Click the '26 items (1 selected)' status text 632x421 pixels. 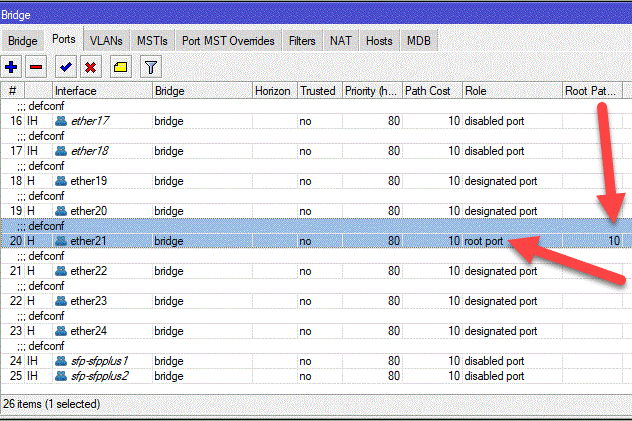point(52,404)
